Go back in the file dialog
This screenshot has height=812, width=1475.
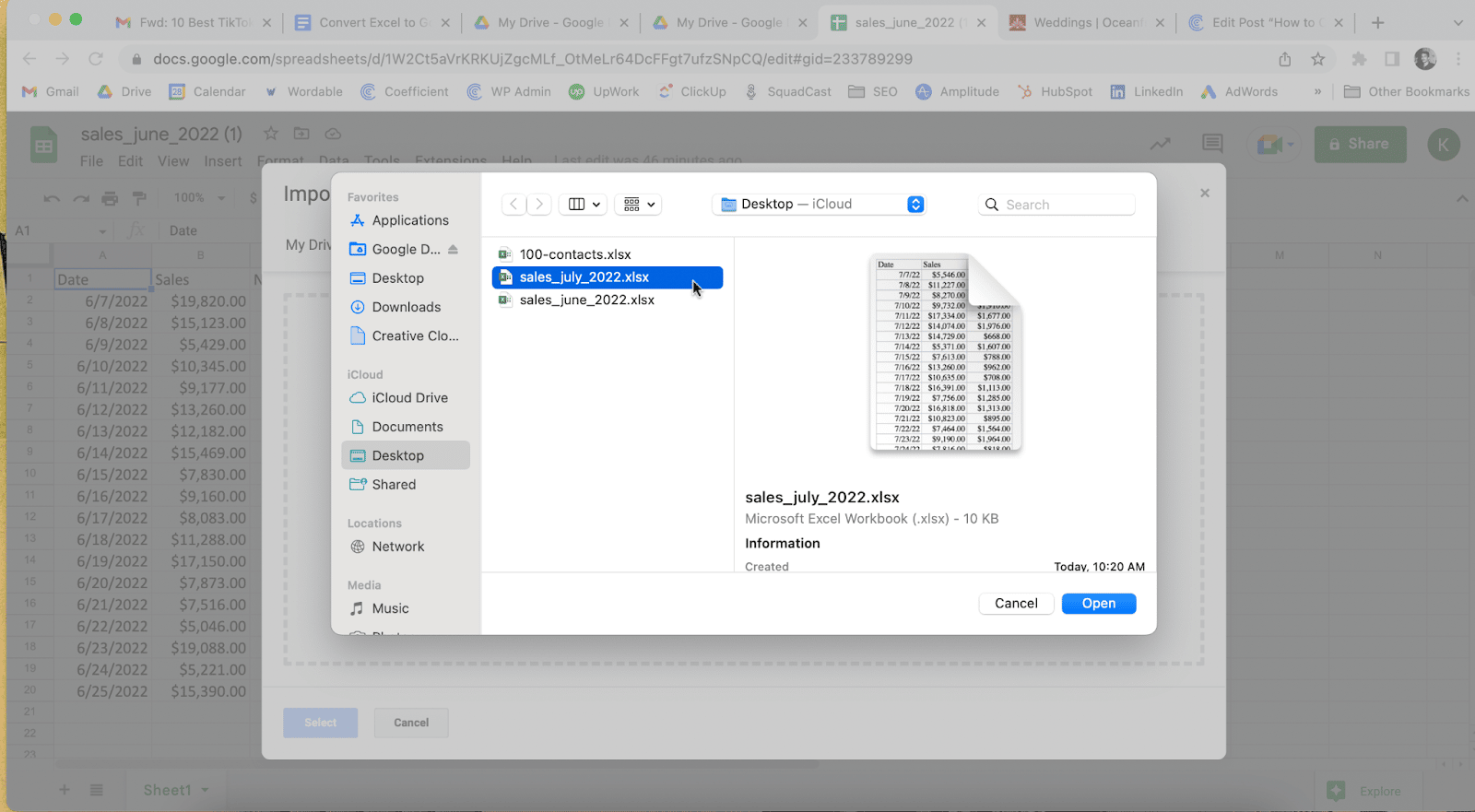514,205
